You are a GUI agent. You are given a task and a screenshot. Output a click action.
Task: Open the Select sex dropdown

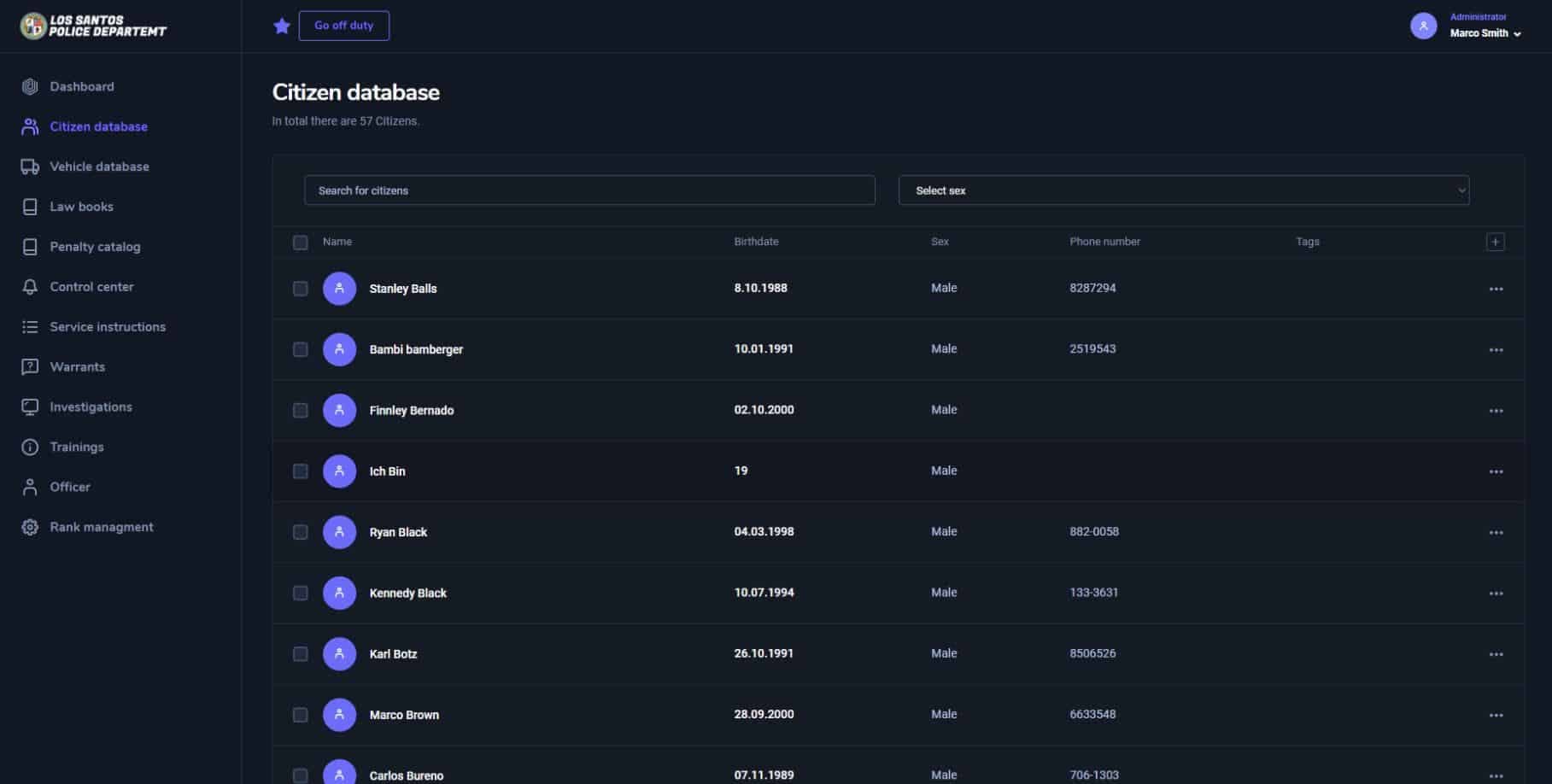click(x=1184, y=190)
